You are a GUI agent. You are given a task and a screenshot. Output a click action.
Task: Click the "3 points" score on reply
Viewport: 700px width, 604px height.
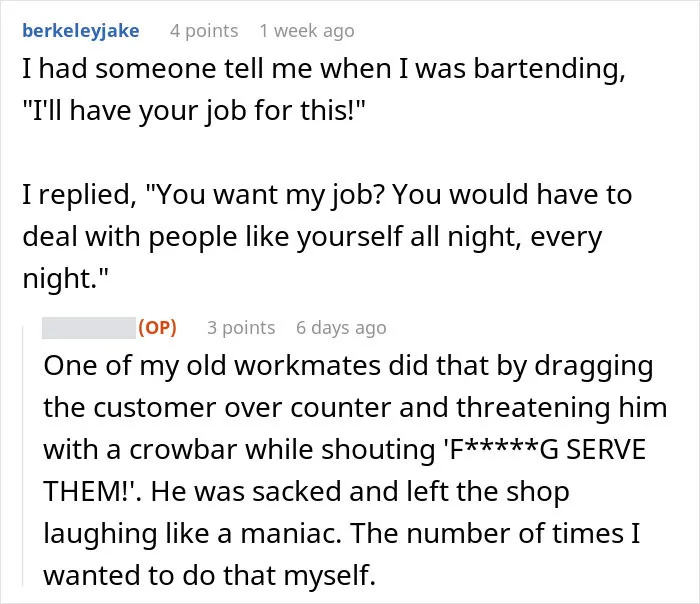tap(241, 328)
